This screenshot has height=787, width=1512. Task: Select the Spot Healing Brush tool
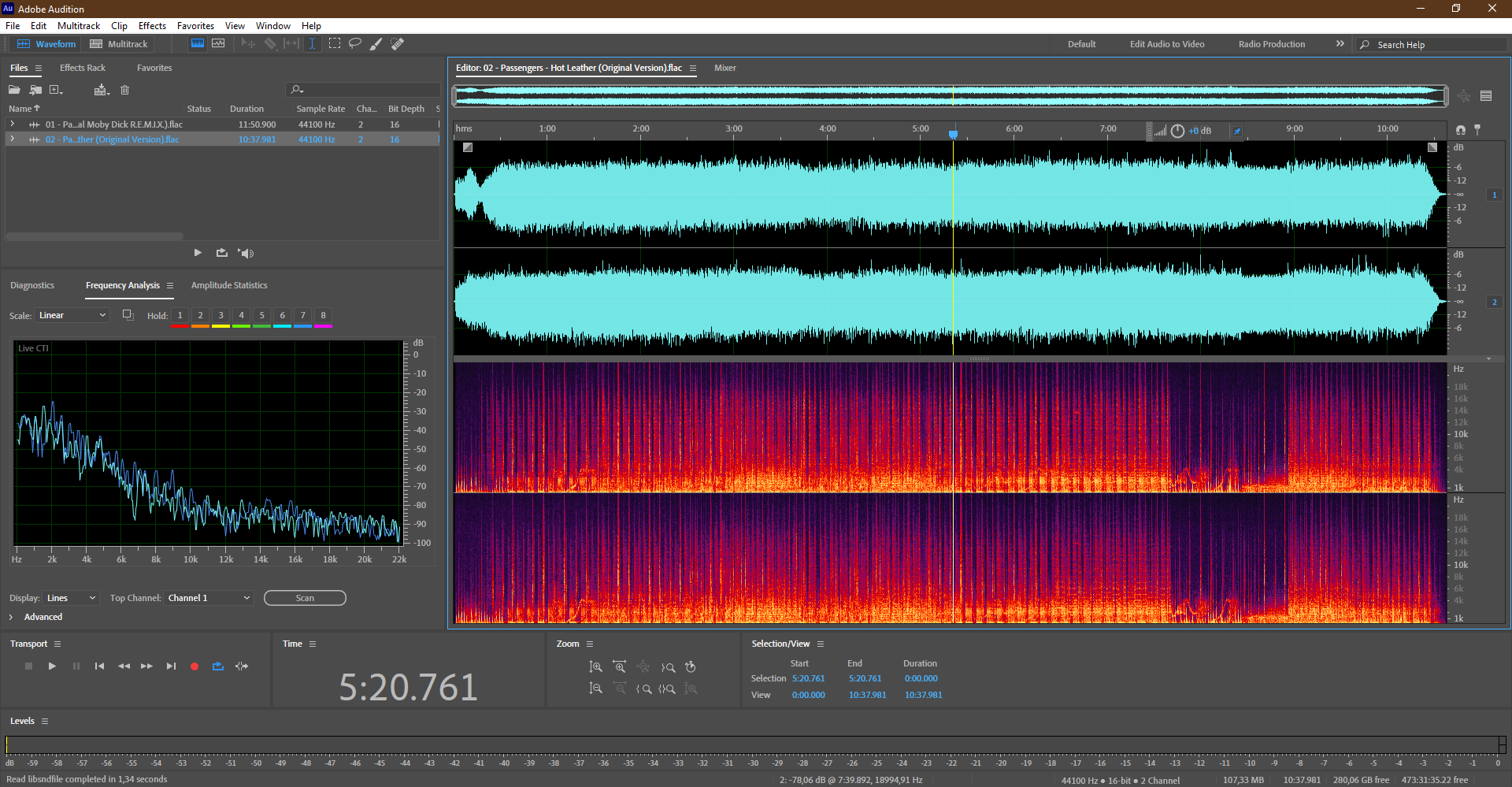coord(398,43)
